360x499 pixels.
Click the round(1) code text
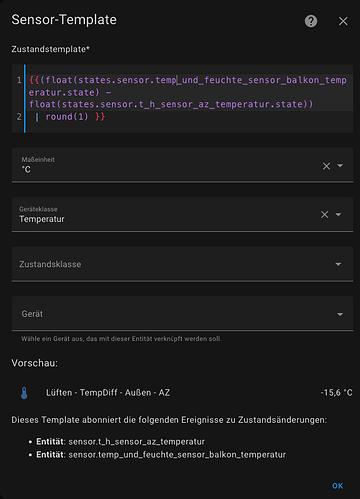point(67,117)
